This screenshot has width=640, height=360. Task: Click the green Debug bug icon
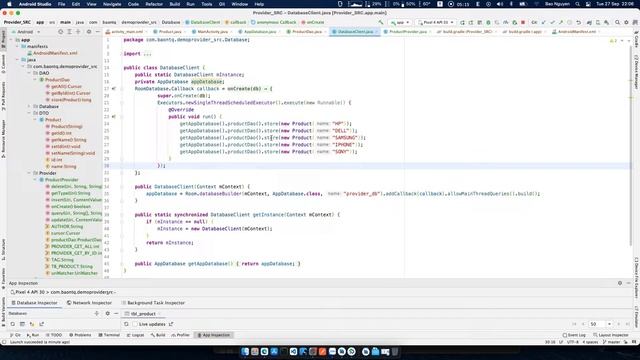pos(488,22)
